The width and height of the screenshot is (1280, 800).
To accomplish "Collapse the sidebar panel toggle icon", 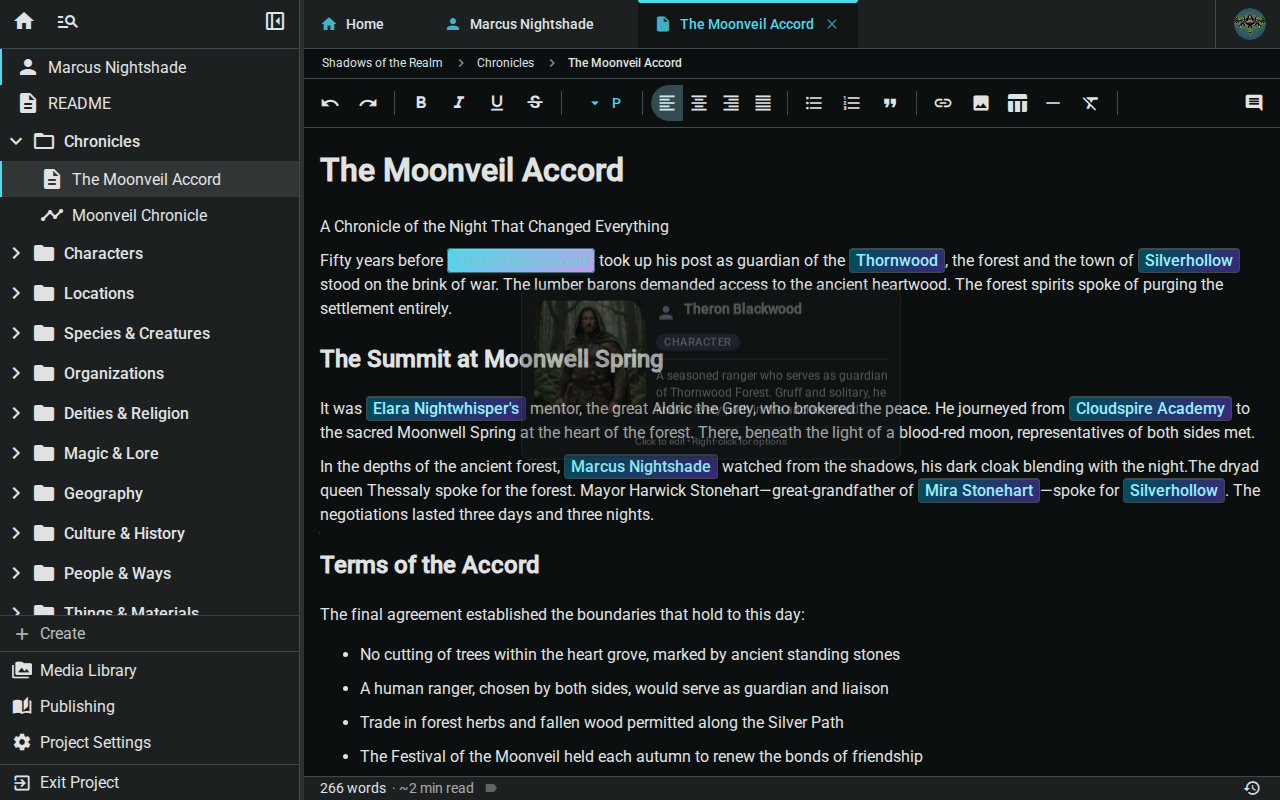I will point(275,21).
